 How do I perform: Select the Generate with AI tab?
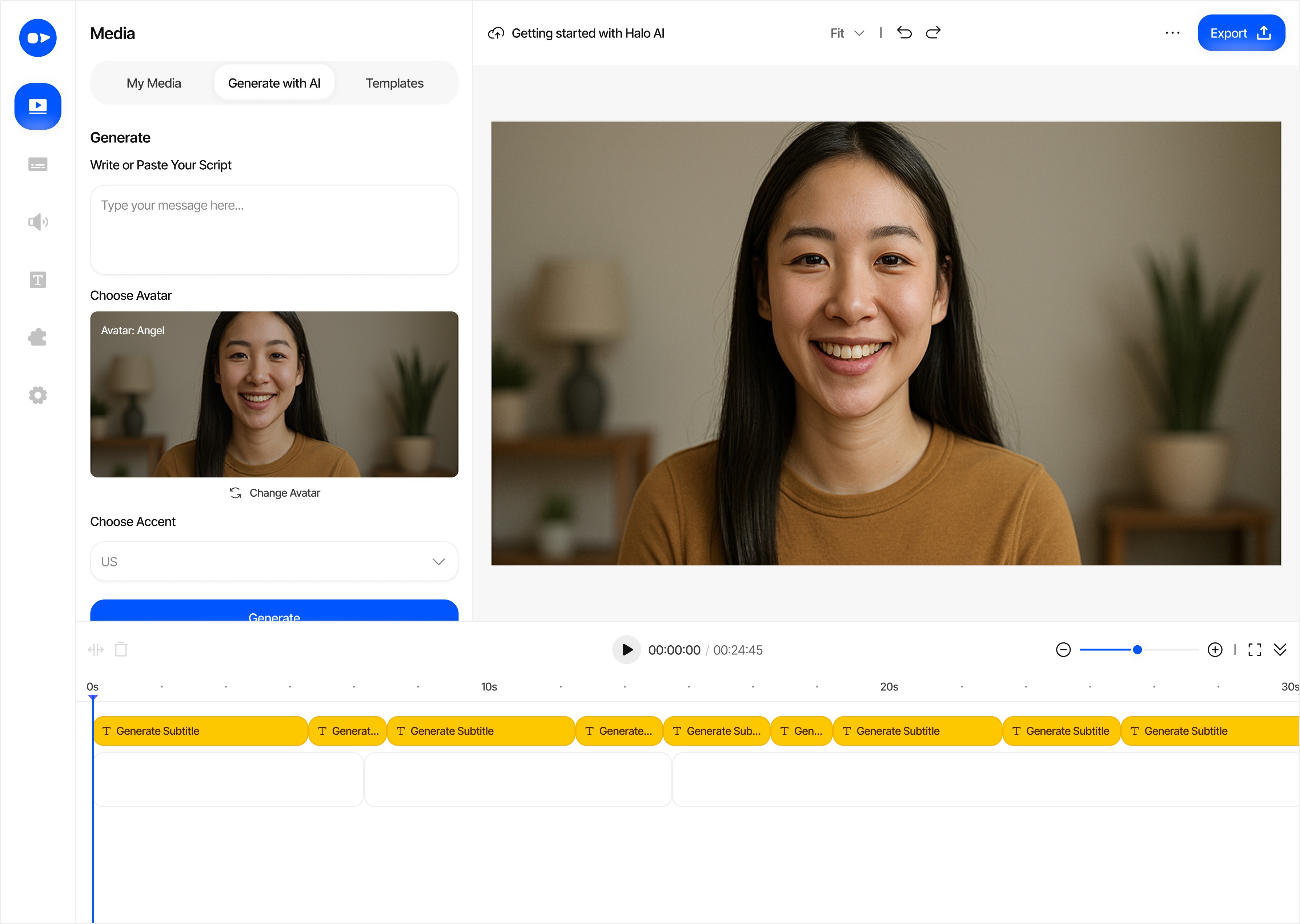[274, 83]
